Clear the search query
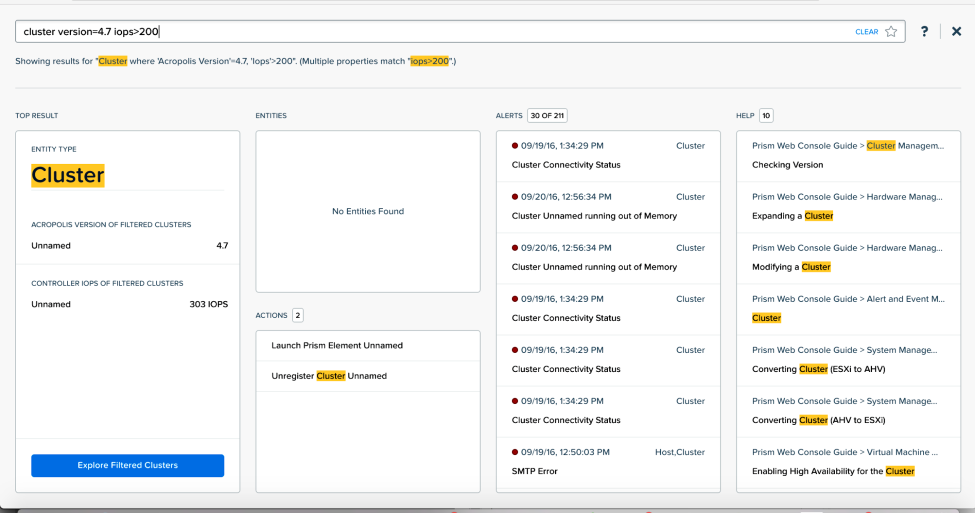The image size is (975, 513). coord(866,32)
